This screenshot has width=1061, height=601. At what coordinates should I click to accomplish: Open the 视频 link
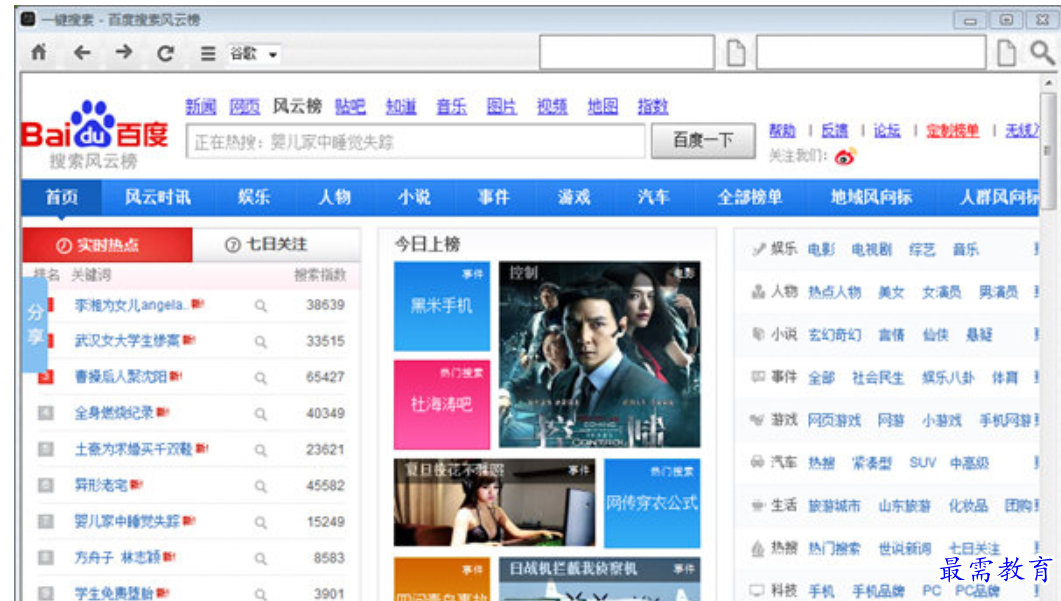(x=552, y=106)
